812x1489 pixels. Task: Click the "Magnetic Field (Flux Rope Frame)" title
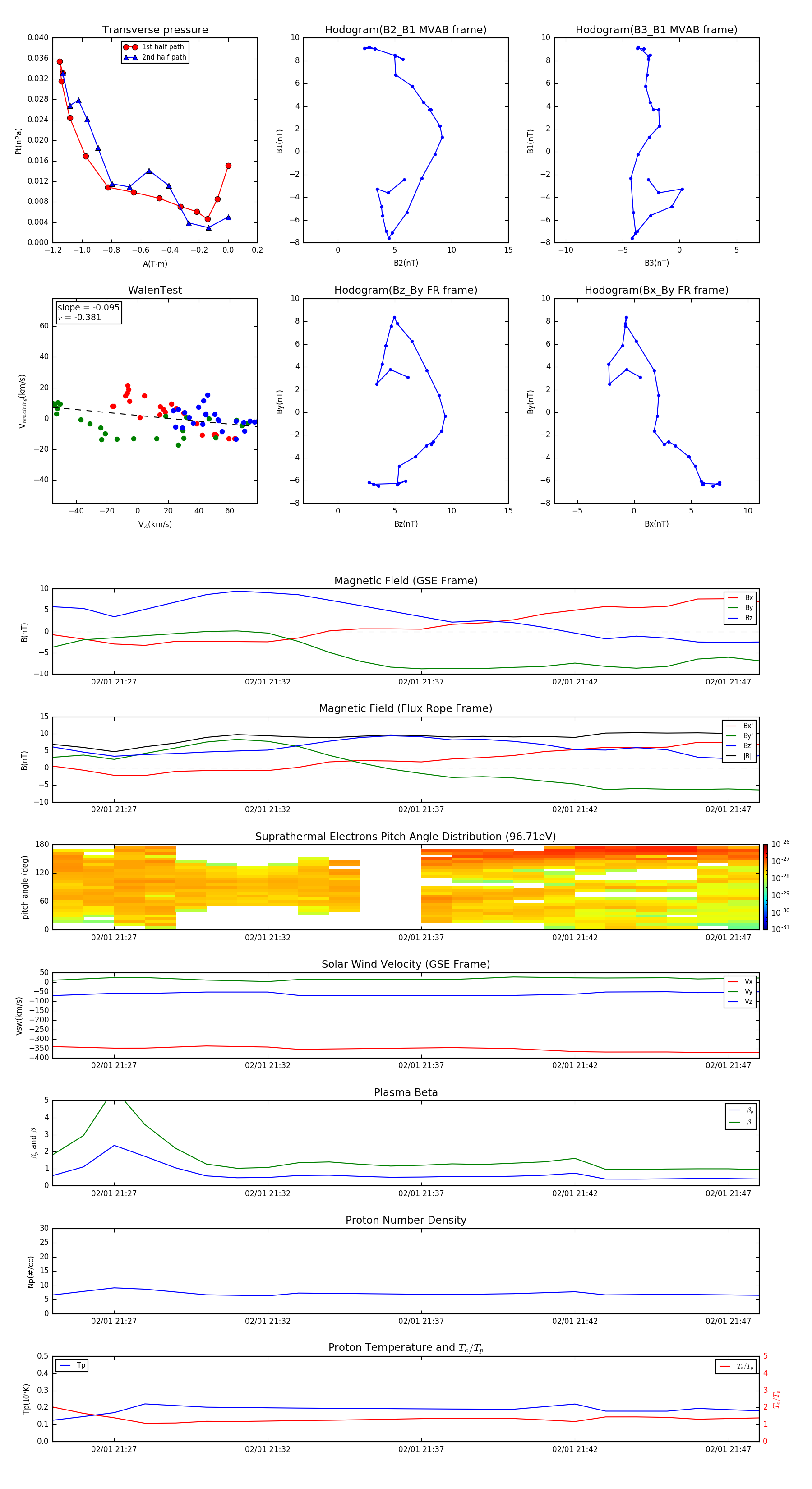coord(406,709)
